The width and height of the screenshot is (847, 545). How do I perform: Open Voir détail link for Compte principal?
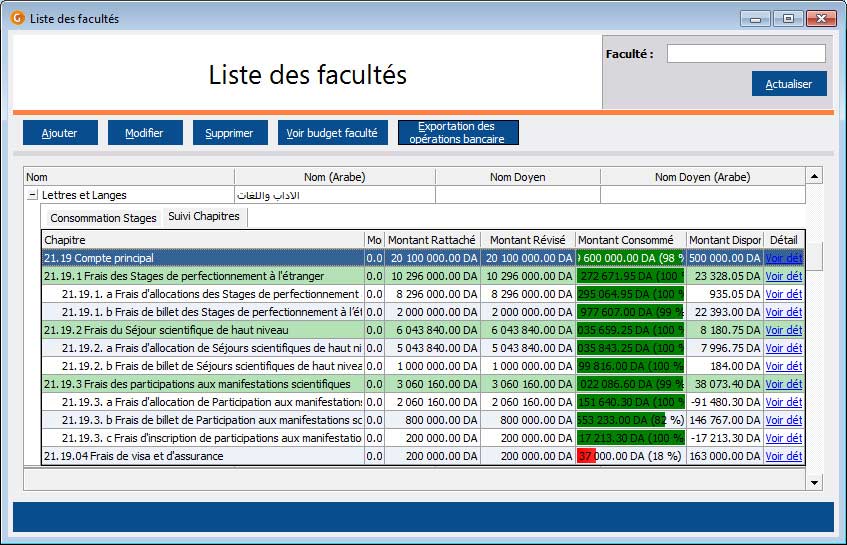[783, 258]
